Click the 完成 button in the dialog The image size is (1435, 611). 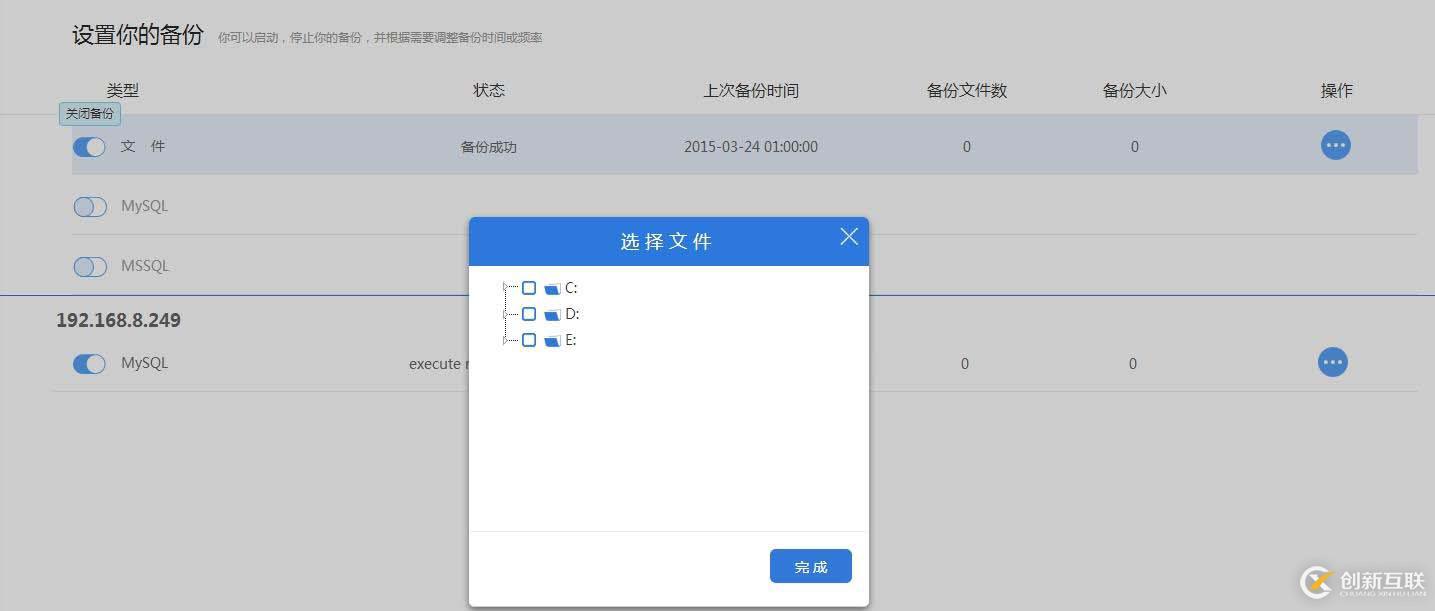[x=810, y=565]
